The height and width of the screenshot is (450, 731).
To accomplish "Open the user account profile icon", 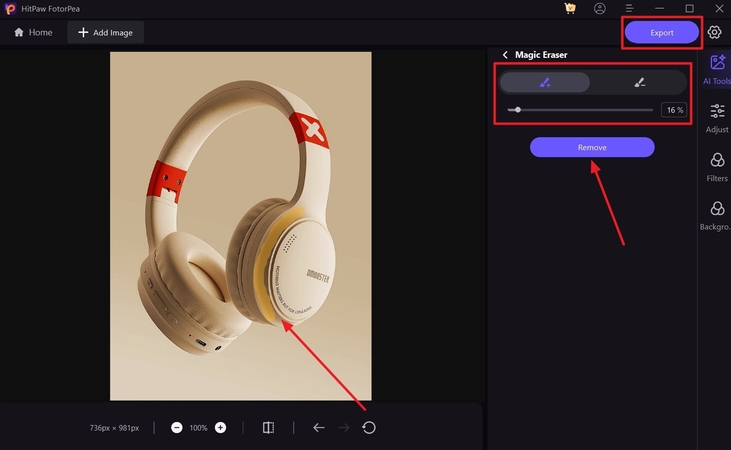I will click(x=600, y=8).
